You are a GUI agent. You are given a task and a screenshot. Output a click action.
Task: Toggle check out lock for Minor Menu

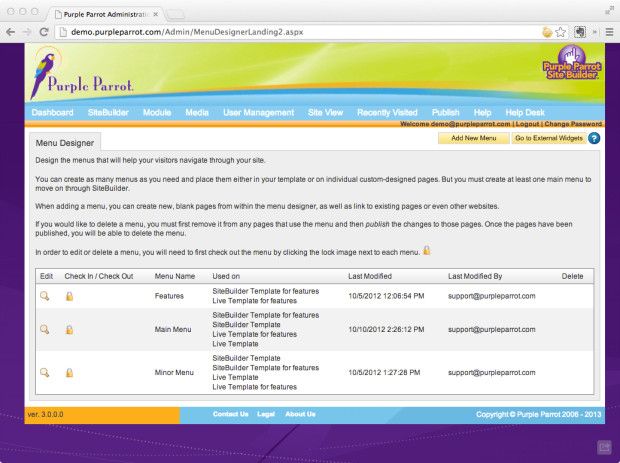[x=69, y=372]
